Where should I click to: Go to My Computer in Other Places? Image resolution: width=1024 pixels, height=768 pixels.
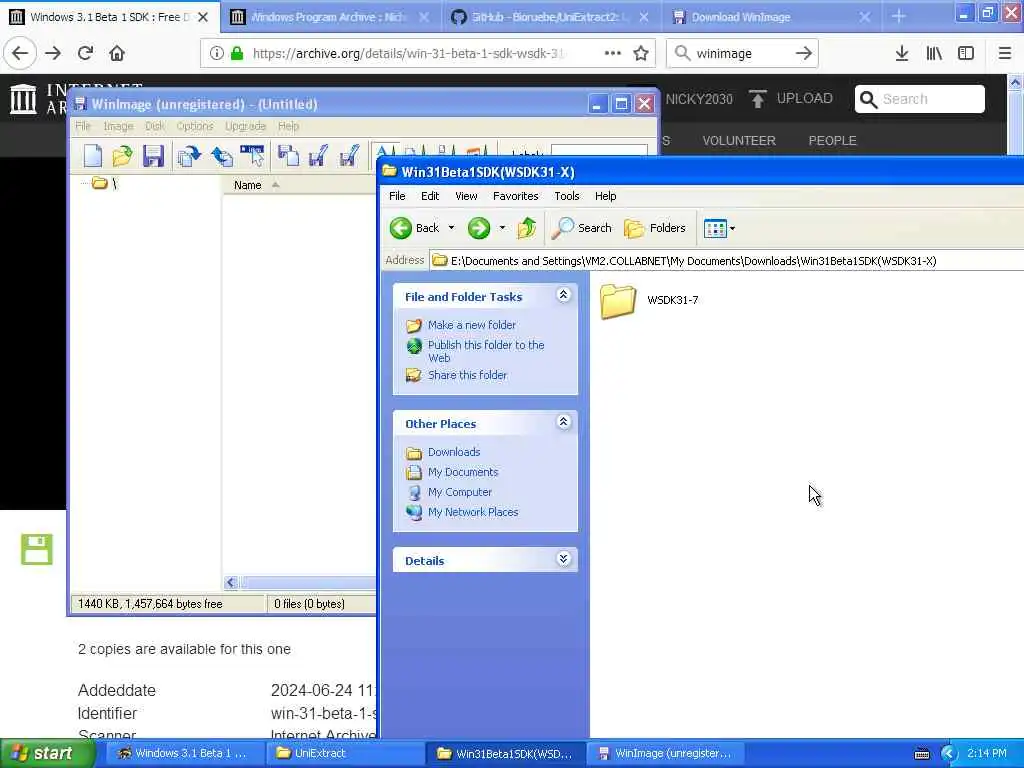tap(460, 492)
